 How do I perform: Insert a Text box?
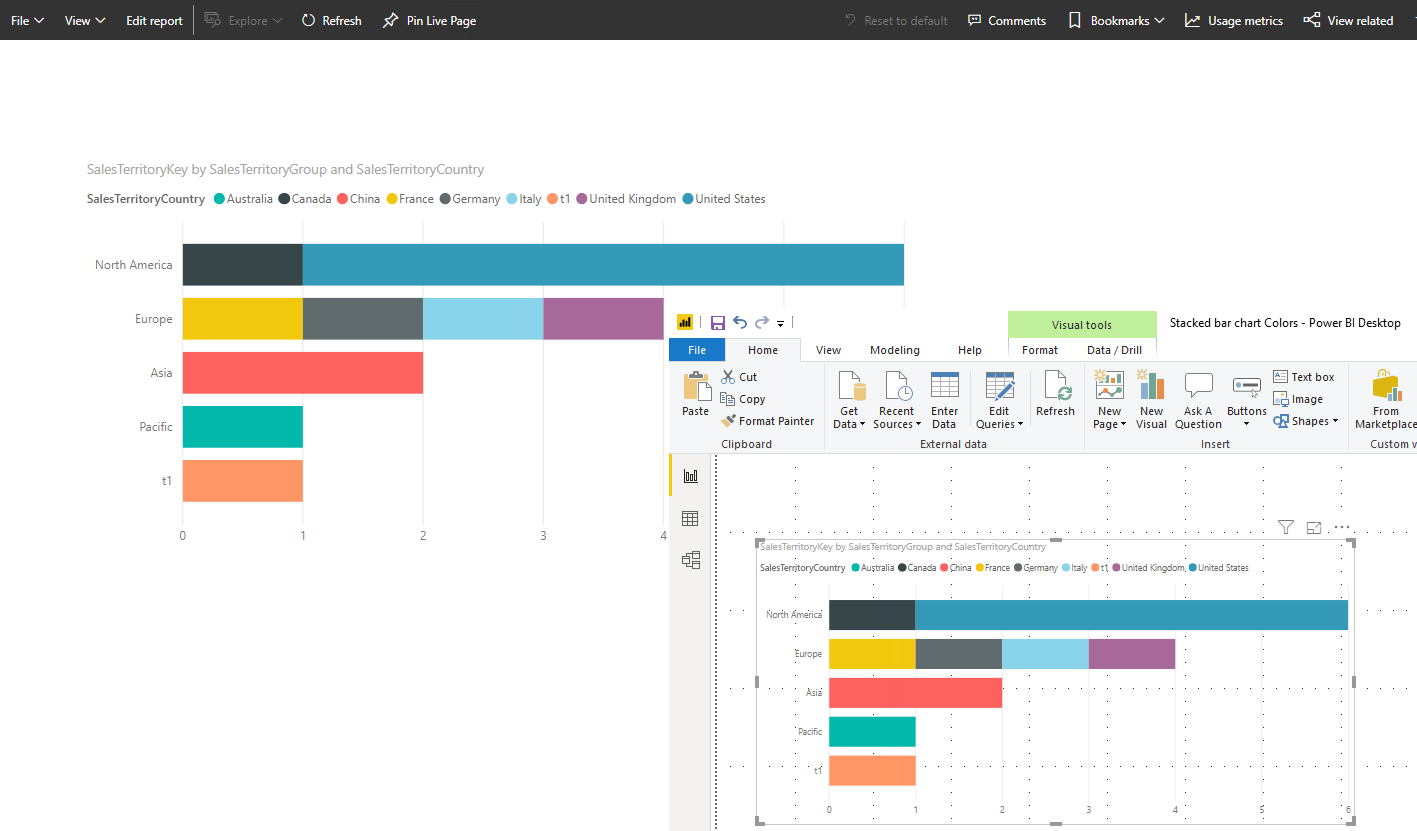point(1304,377)
